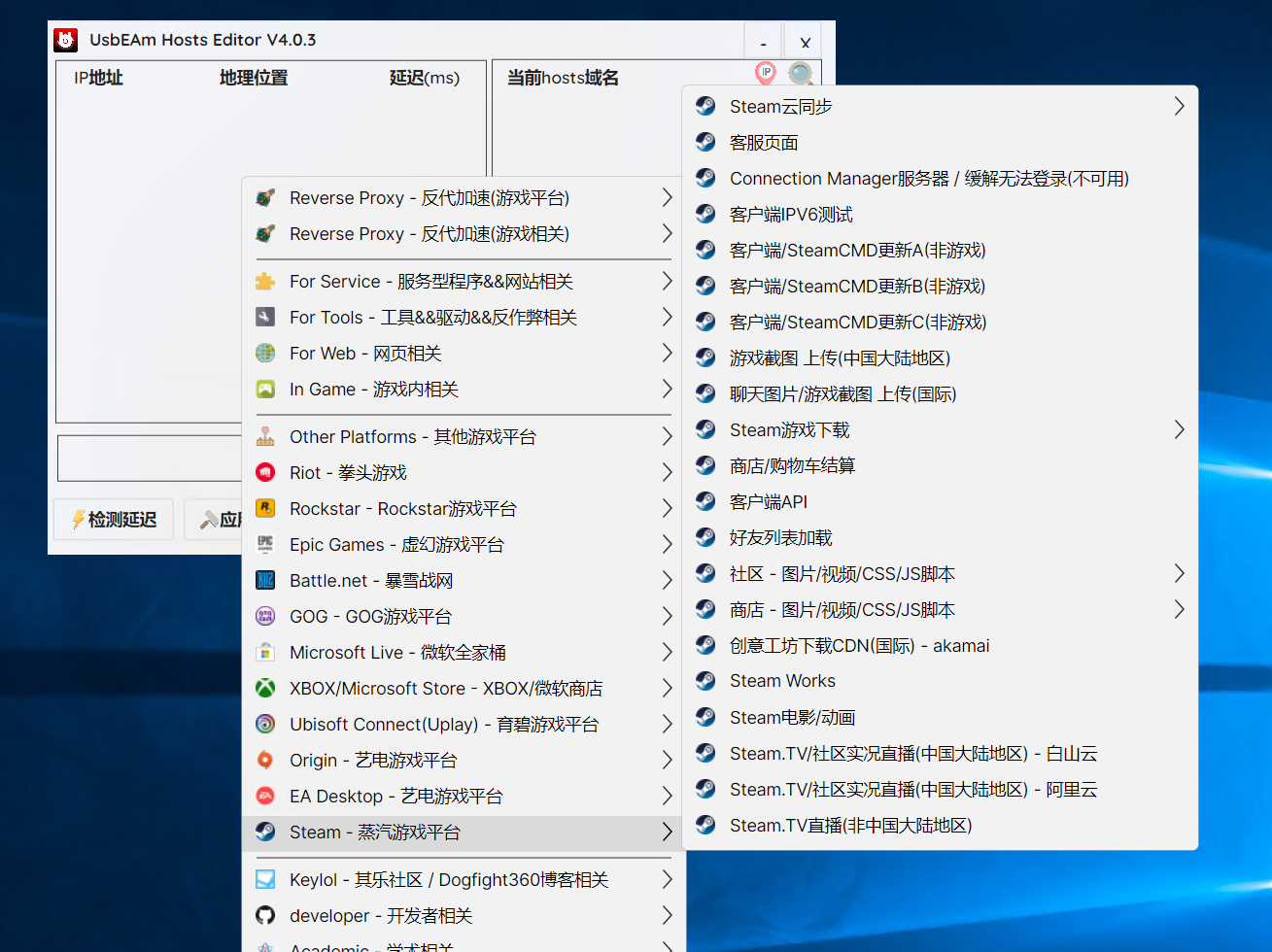Open Microsoft Live - 微软全家桶 menu item
Viewport: 1272px width, 952px height.
pyautogui.click(x=397, y=652)
